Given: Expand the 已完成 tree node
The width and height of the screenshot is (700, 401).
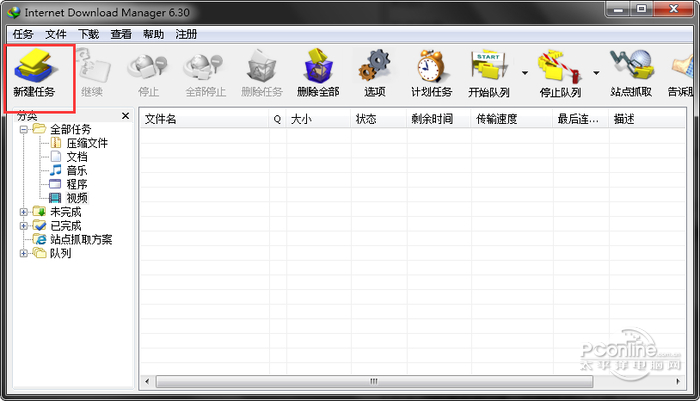Looking at the screenshot, I should click(24, 226).
